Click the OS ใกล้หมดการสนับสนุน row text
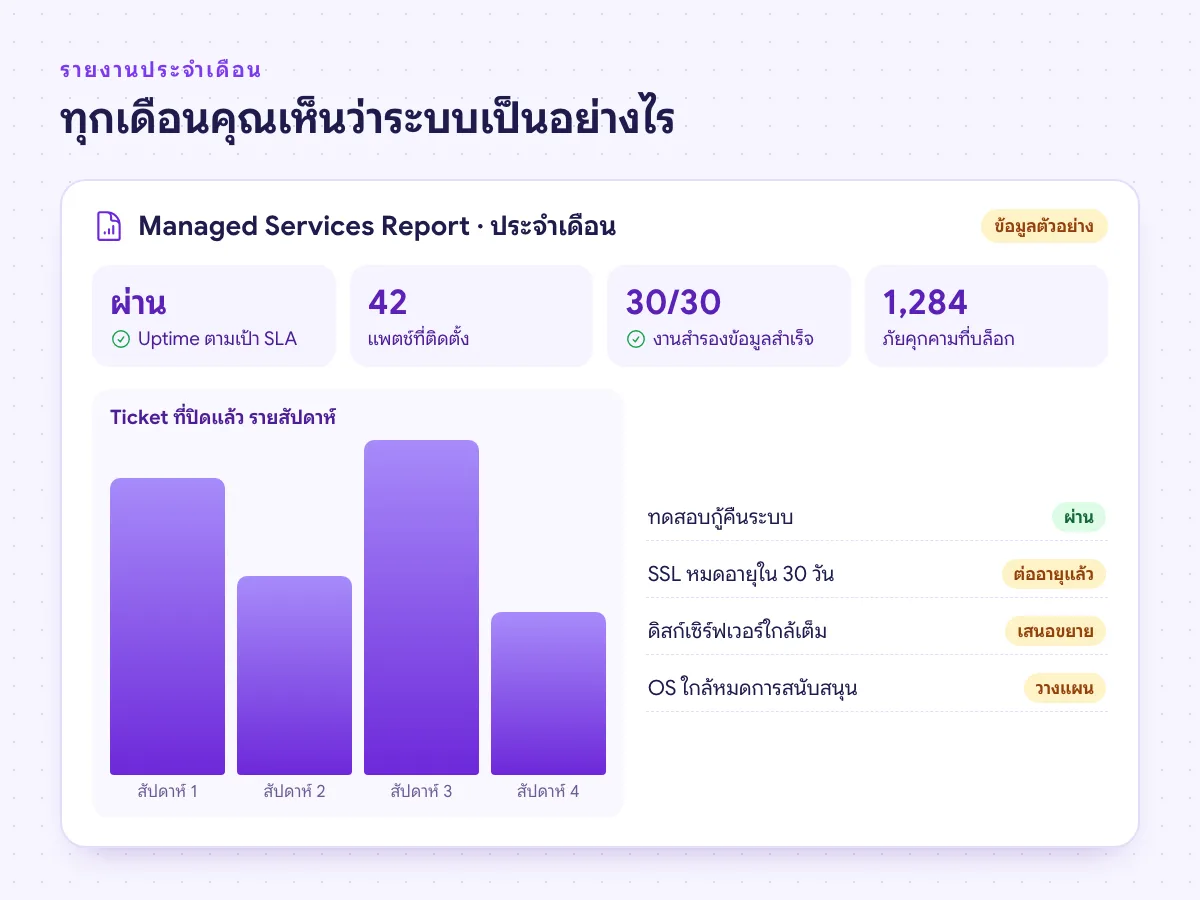1200x900 pixels. pyautogui.click(x=752, y=689)
